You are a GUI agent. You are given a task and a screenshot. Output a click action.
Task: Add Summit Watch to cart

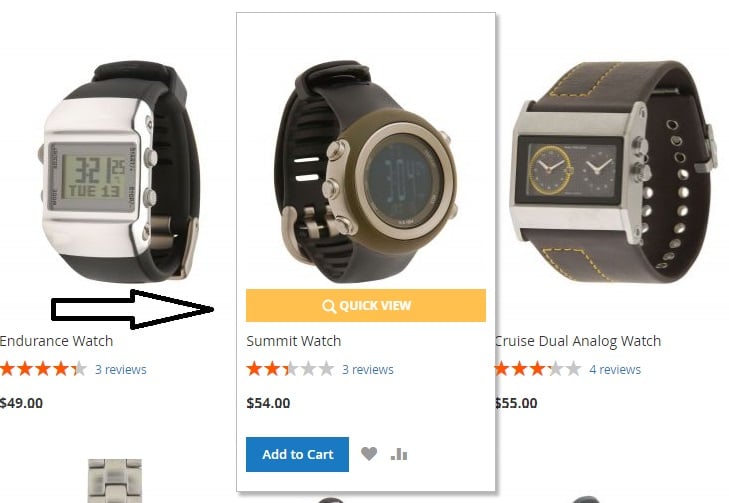298,454
